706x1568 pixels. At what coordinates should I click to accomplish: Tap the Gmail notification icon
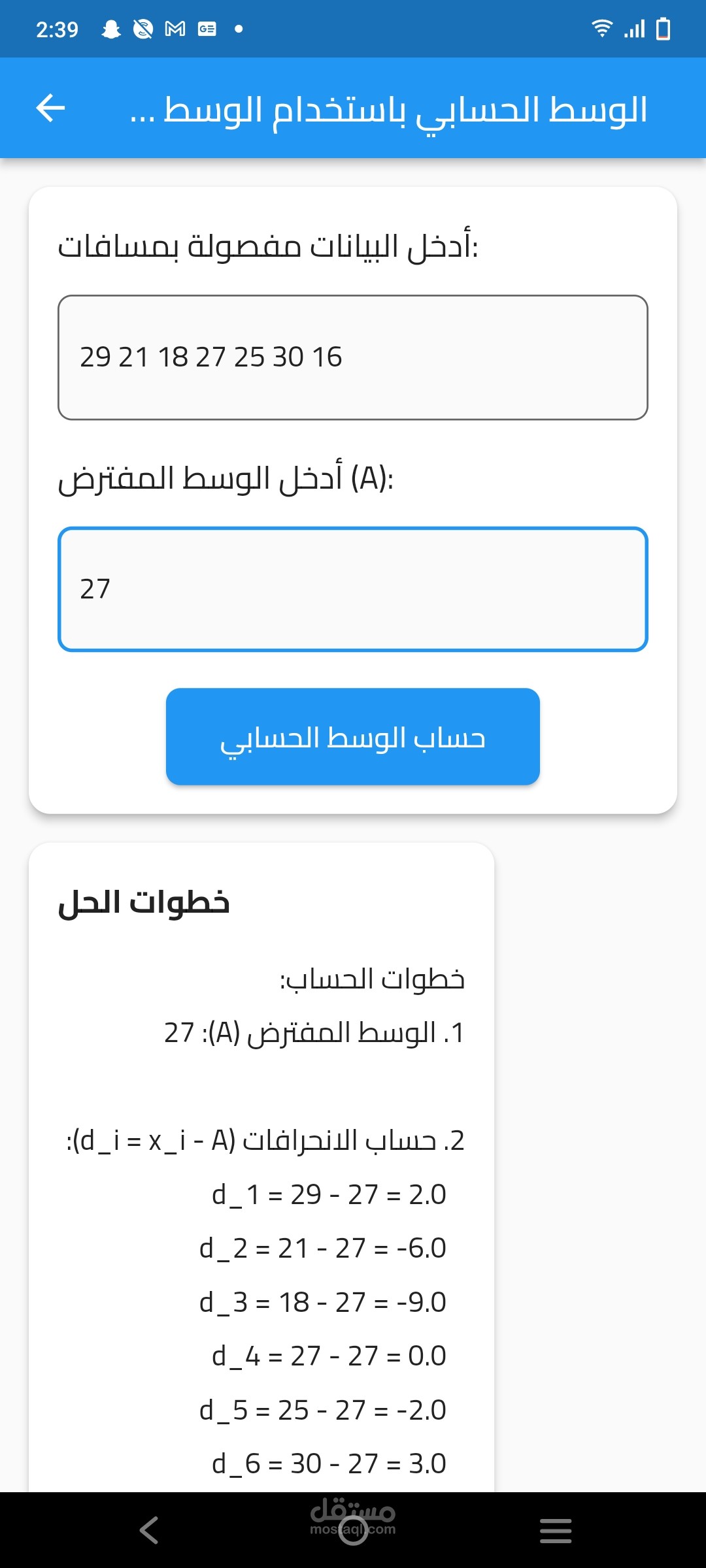tap(175, 29)
